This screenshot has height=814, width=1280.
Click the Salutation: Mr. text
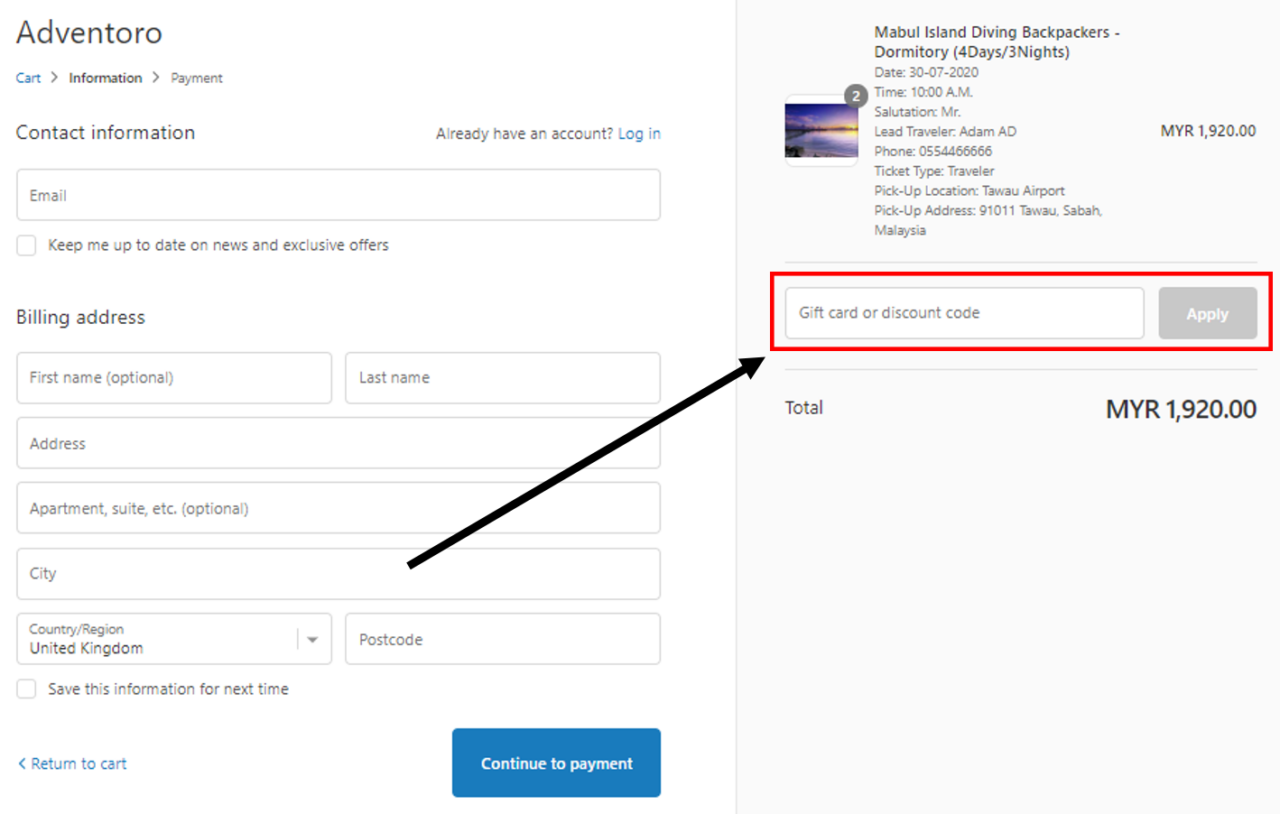[x=917, y=112]
